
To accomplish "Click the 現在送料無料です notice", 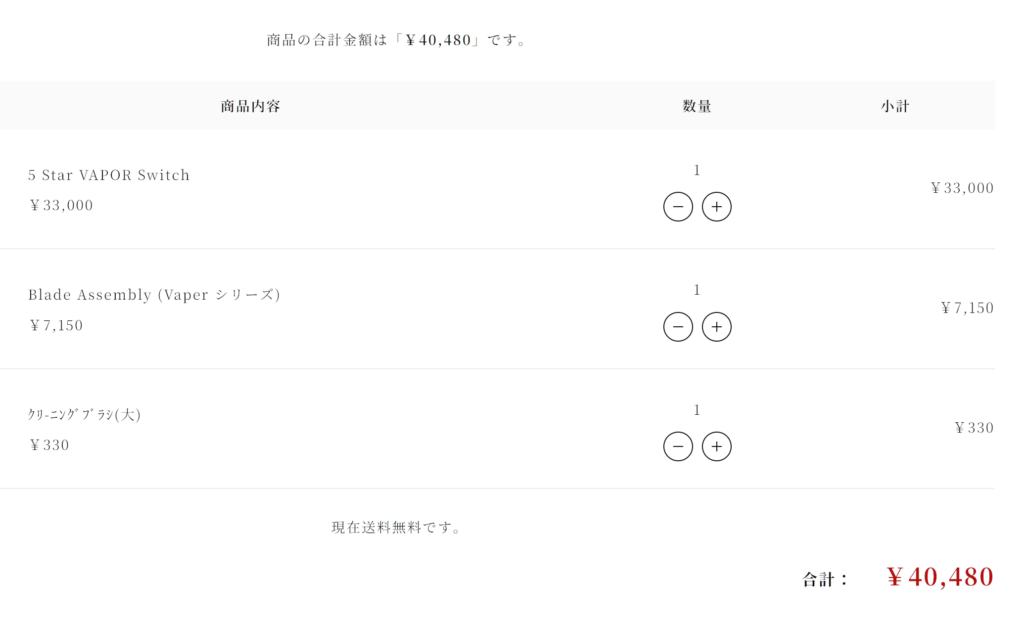I will 396,527.
